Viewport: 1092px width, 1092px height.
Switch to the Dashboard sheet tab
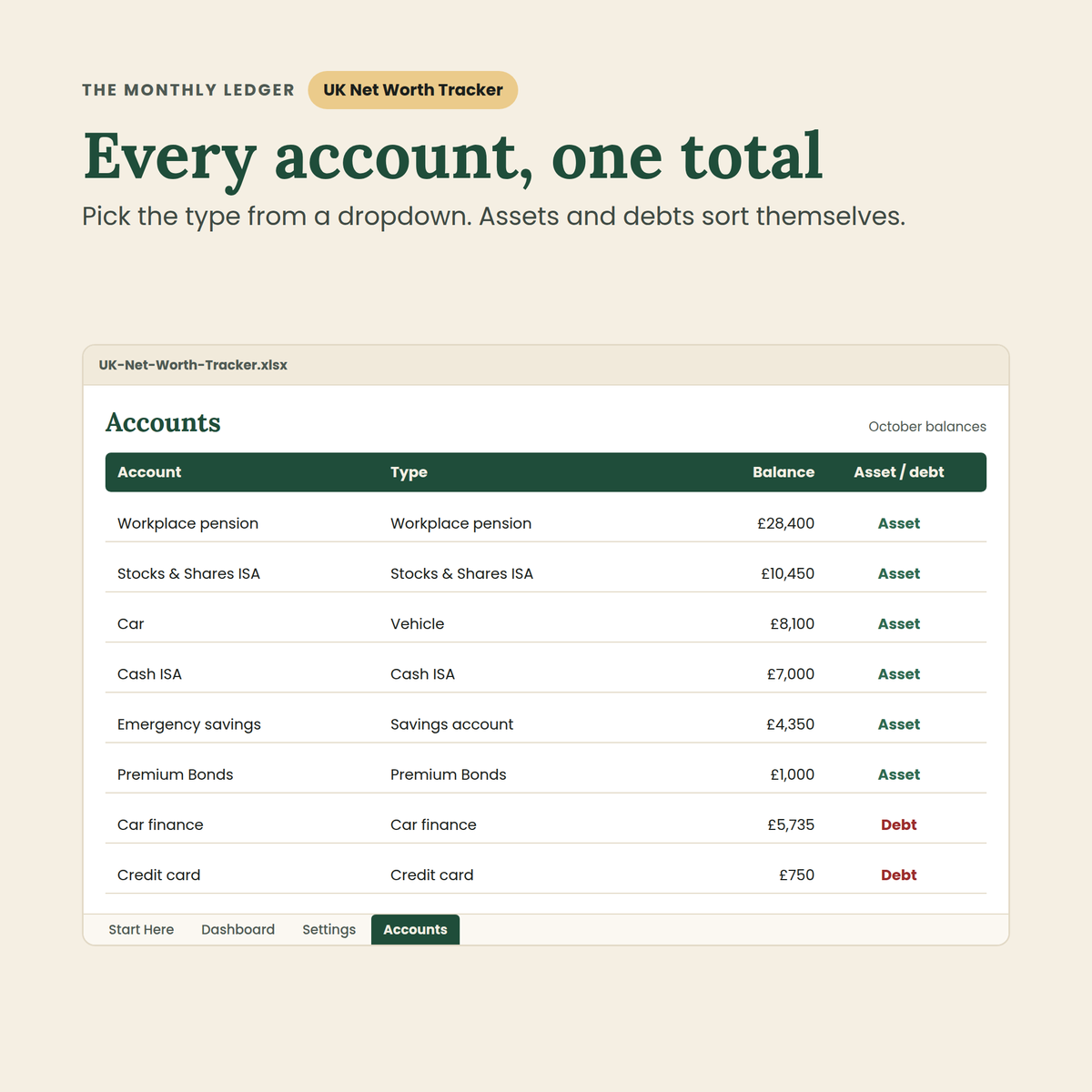238,929
